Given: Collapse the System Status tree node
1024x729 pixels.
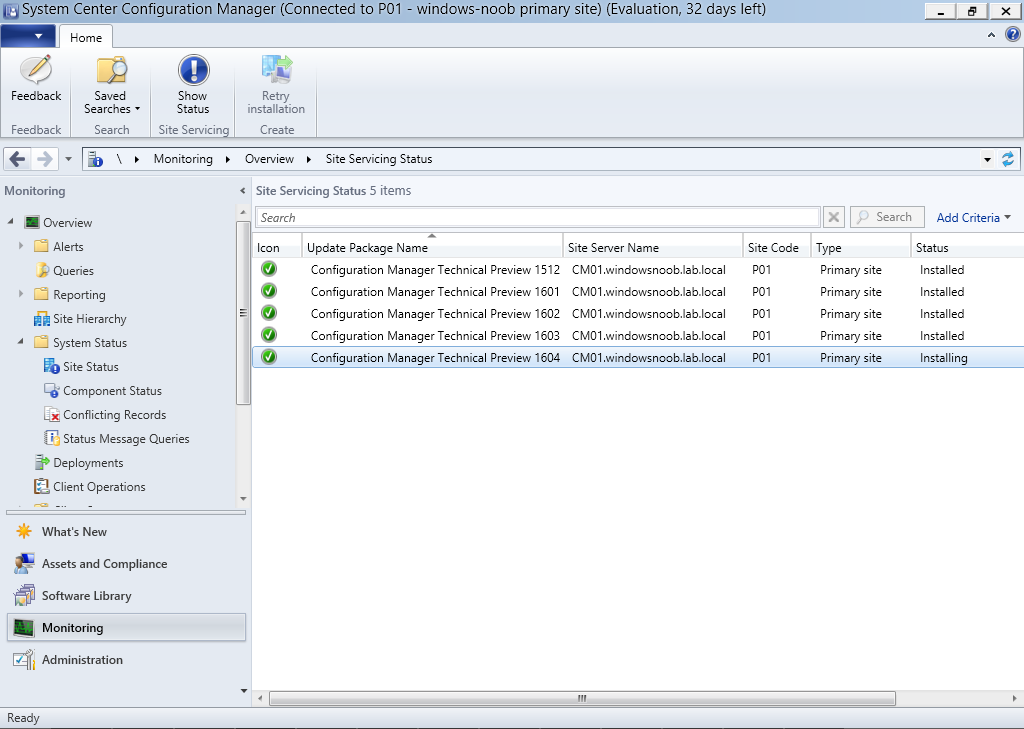Looking at the screenshot, I should (x=21, y=342).
